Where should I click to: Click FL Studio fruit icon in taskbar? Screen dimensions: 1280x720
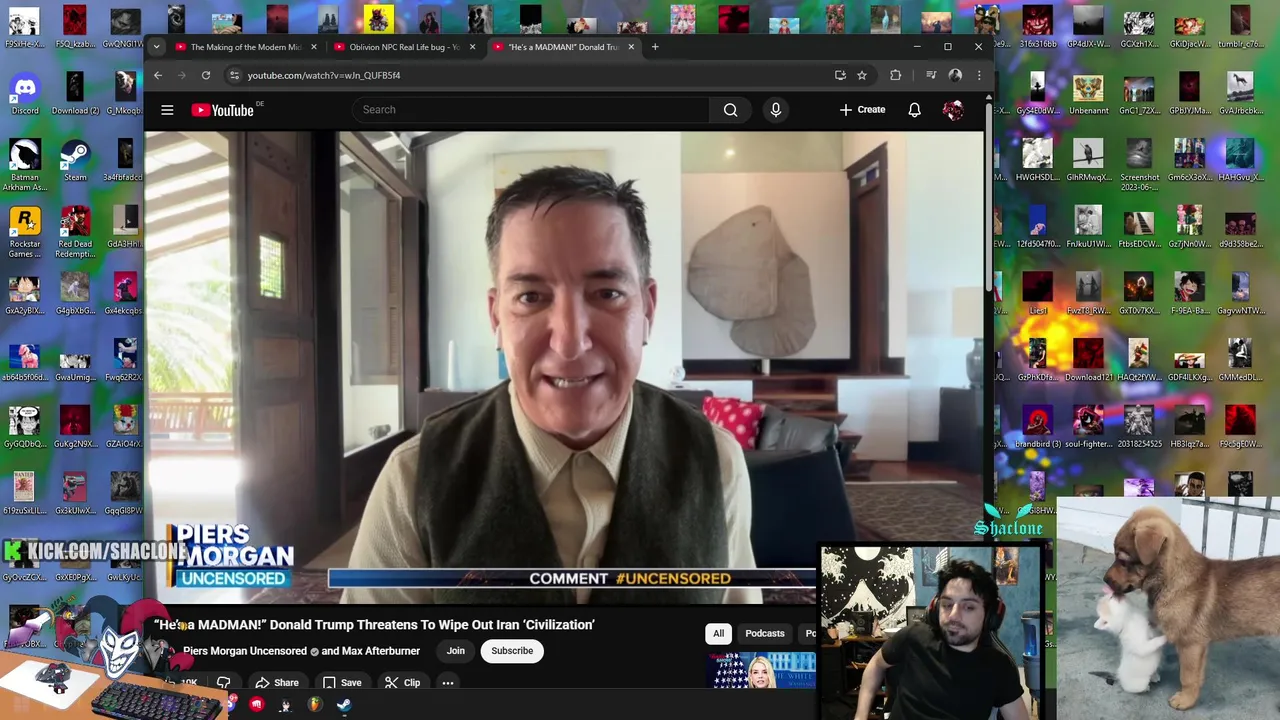tap(315, 705)
